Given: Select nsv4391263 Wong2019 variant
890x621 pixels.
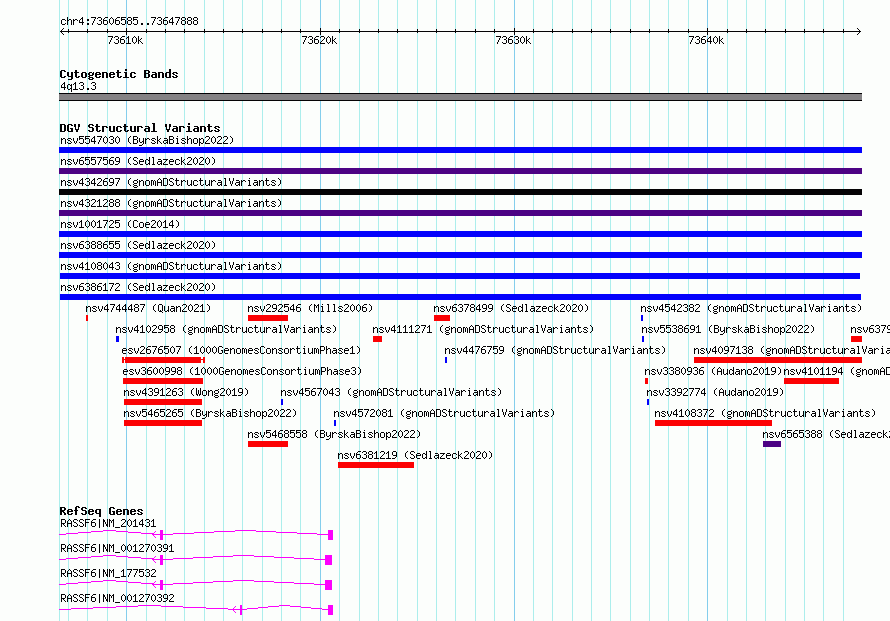Looking at the screenshot, I should tap(186, 392).
